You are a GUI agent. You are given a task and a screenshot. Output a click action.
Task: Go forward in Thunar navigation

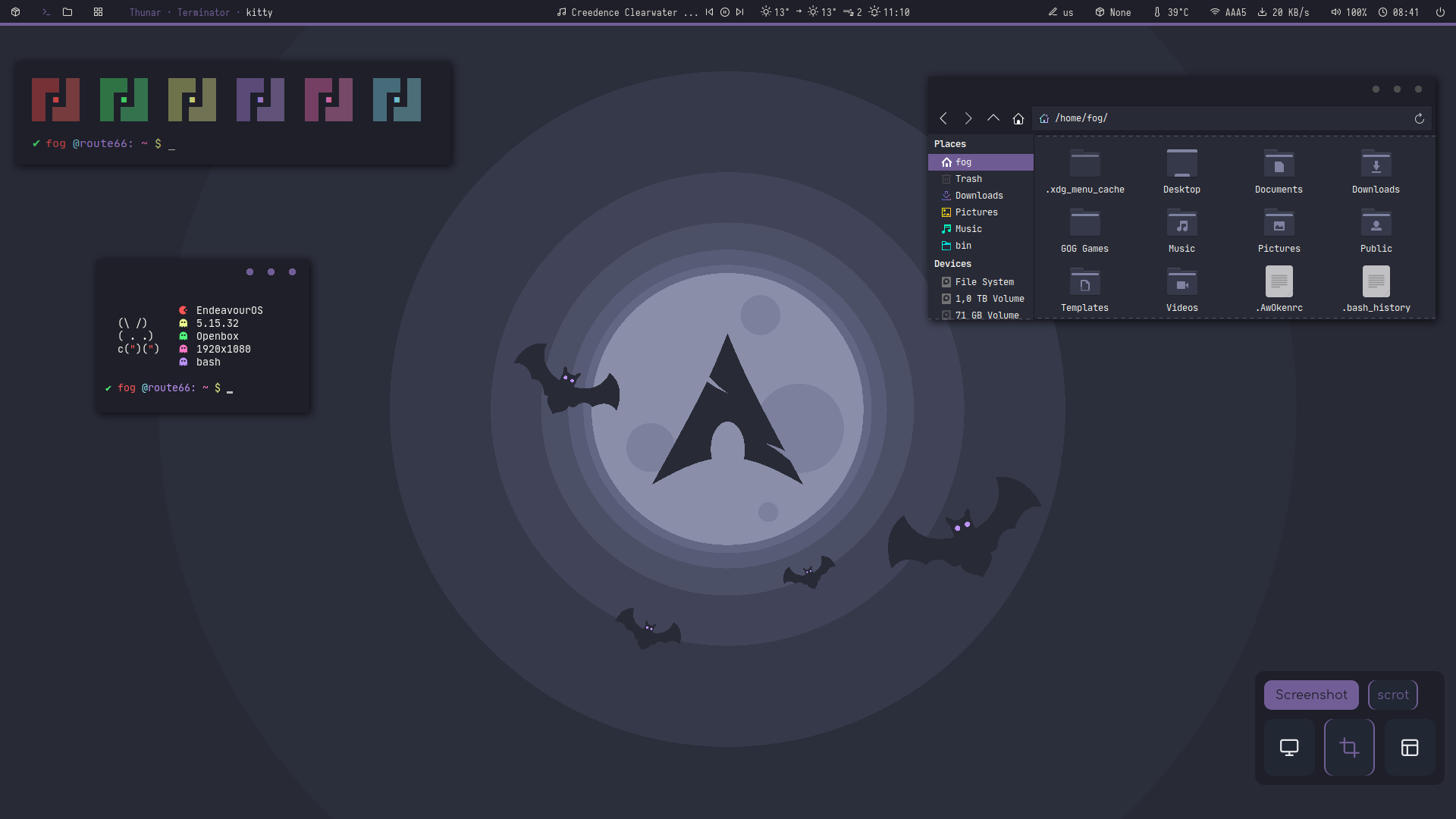tap(968, 118)
